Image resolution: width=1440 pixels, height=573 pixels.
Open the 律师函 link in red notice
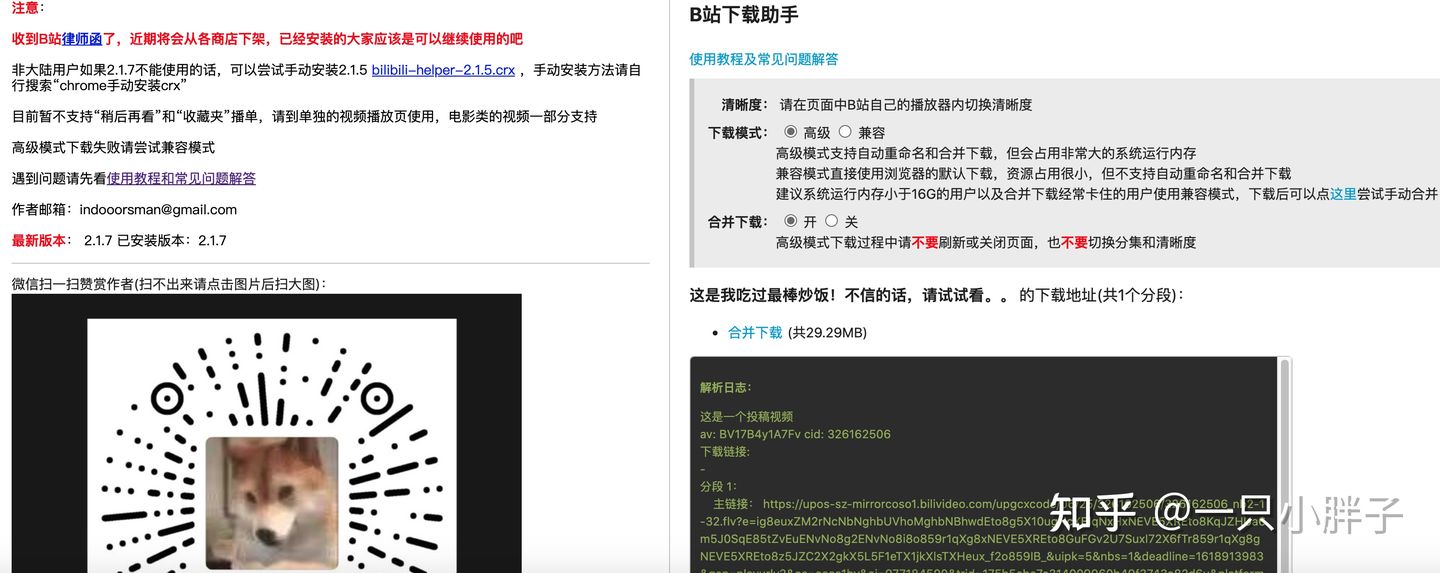82,39
